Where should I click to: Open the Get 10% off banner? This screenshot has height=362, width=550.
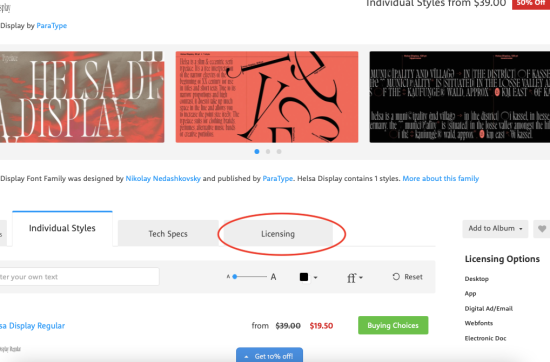click(x=269, y=355)
